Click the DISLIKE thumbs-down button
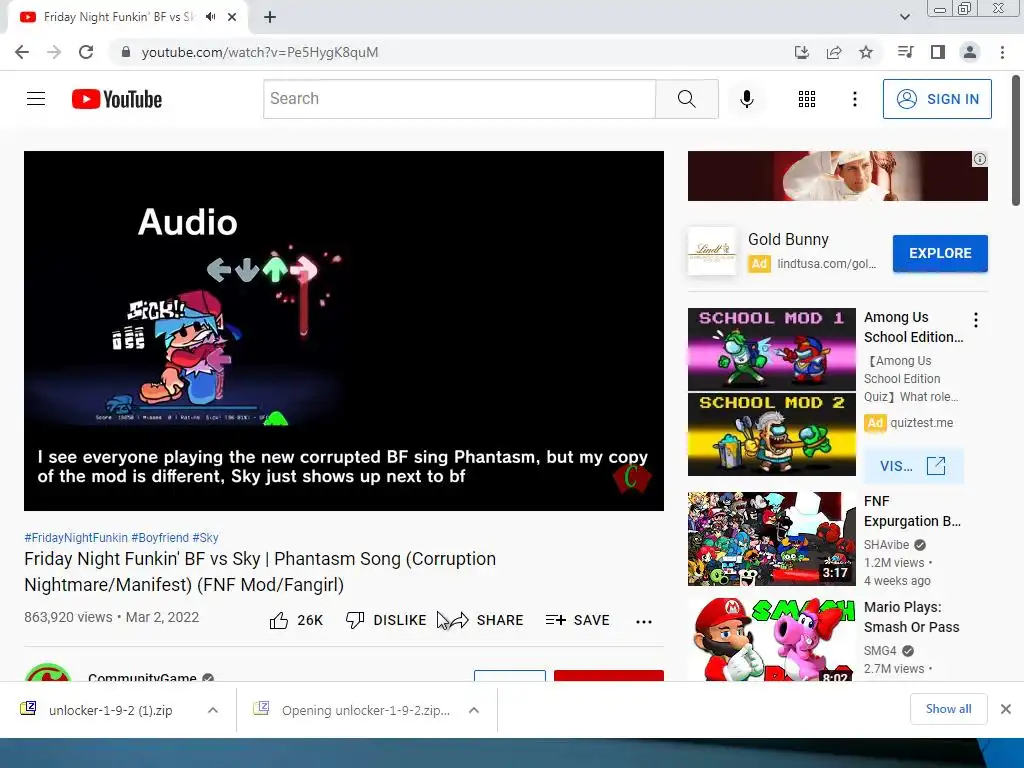 [386, 620]
